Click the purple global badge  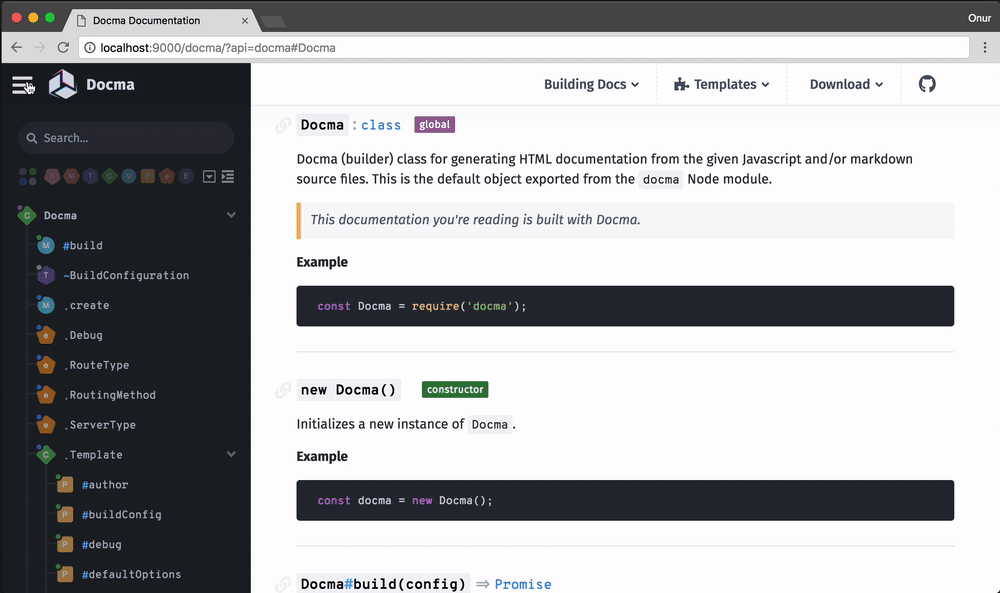click(434, 124)
